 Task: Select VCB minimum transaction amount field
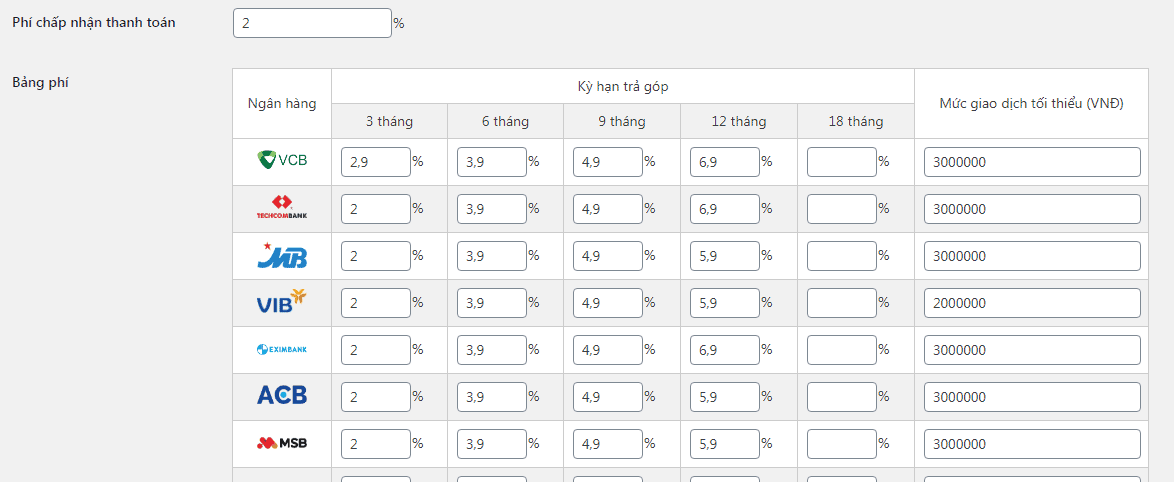pos(1032,162)
